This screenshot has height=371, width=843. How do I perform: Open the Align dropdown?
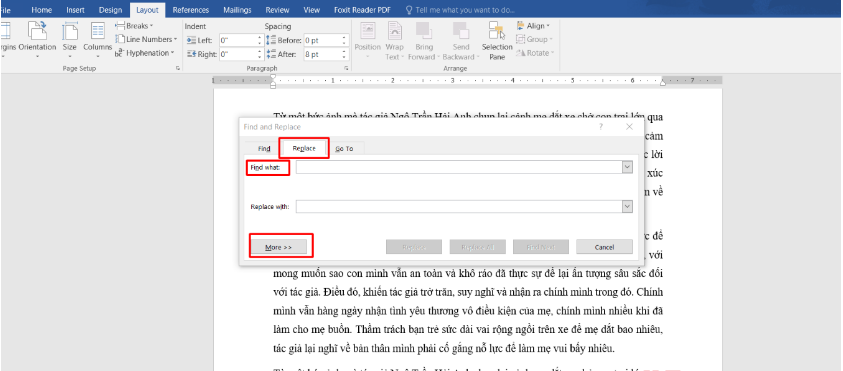[533, 25]
